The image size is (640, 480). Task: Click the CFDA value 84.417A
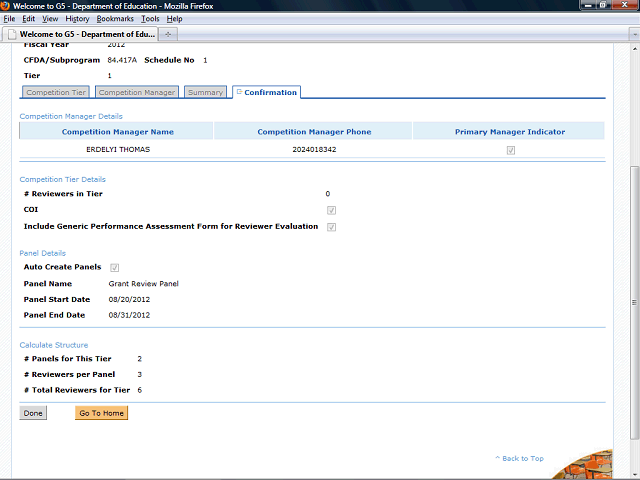click(122, 60)
